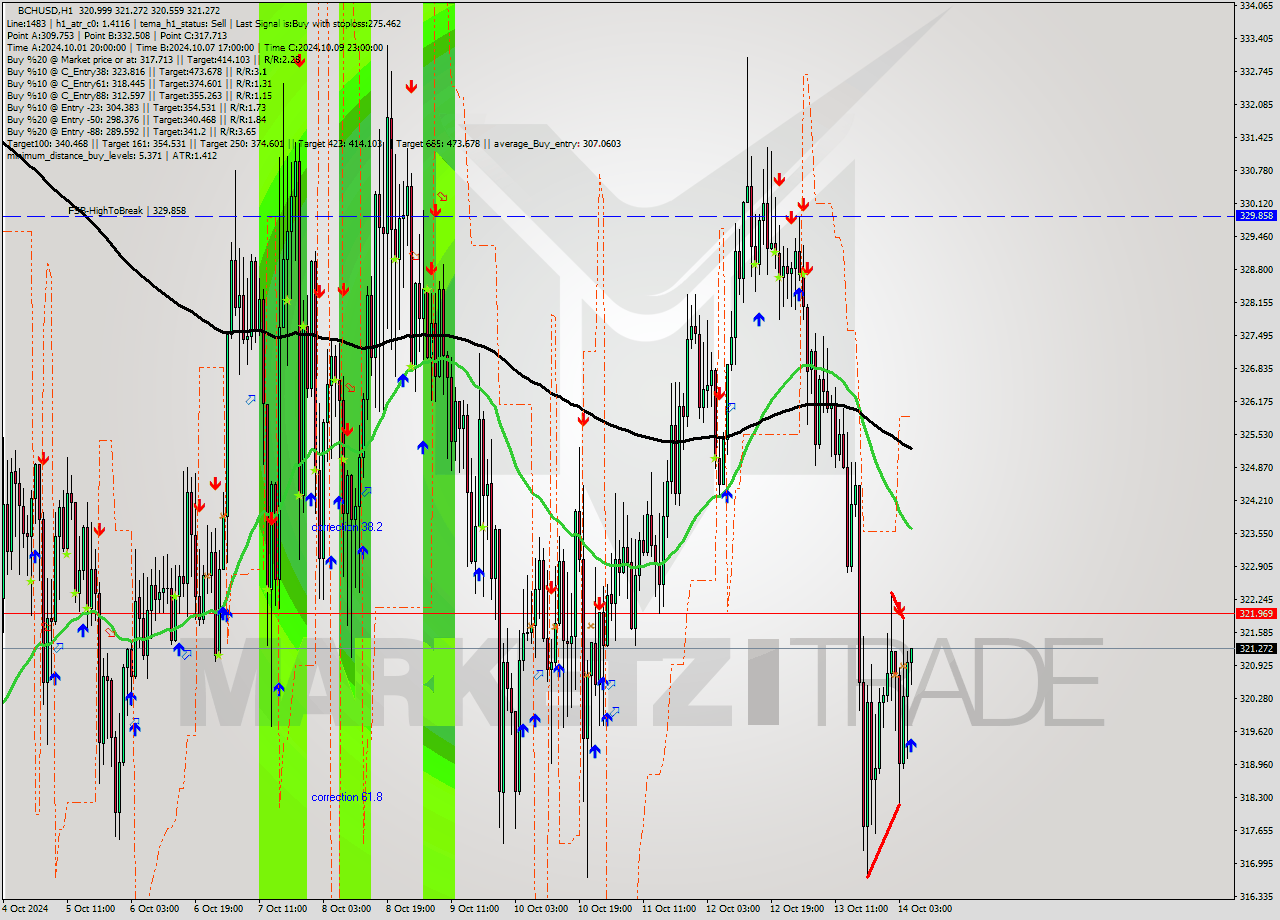Image resolution: width=1280 pixels, height=920 pixels.
Task: Click the 334.065 price axis label
Action: click(x=1256, y=6)
